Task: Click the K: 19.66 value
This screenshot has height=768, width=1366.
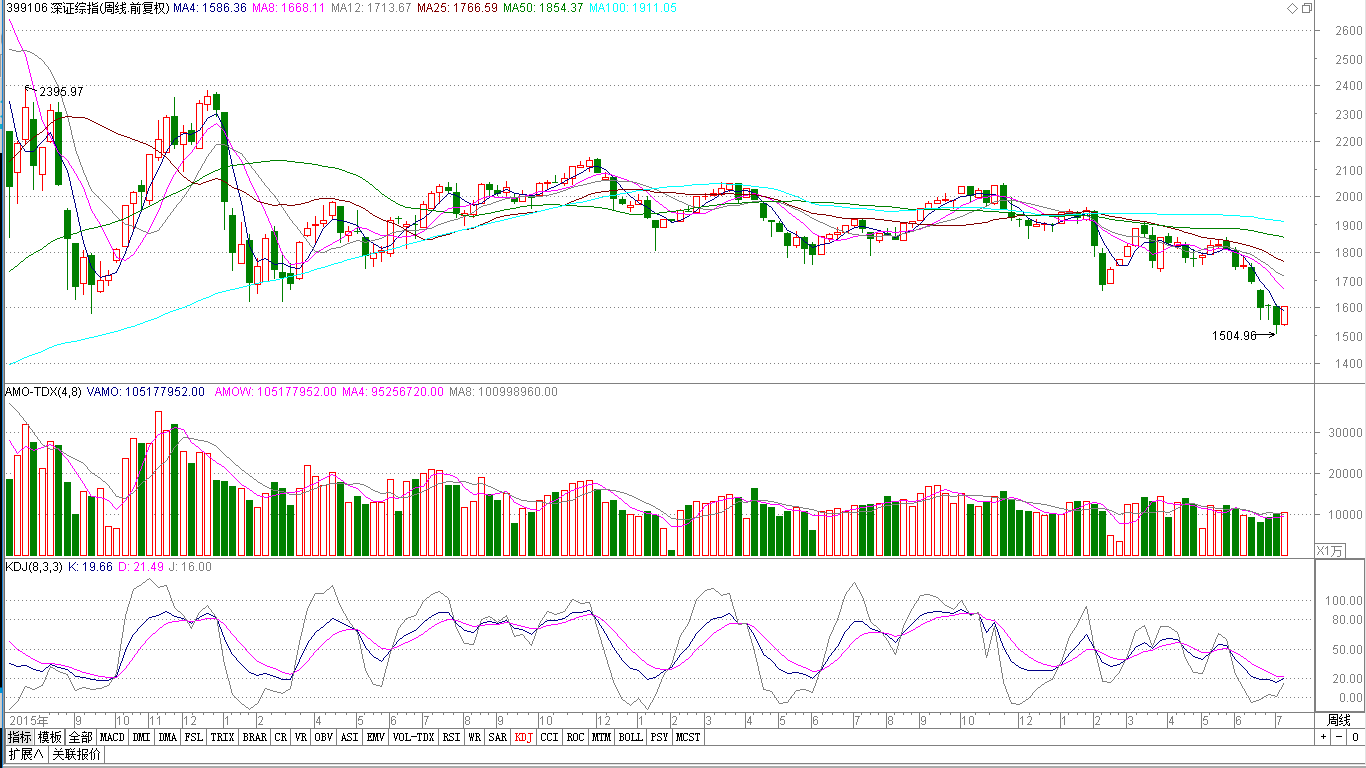Action: pyautogui.click(x=90, y=566)
